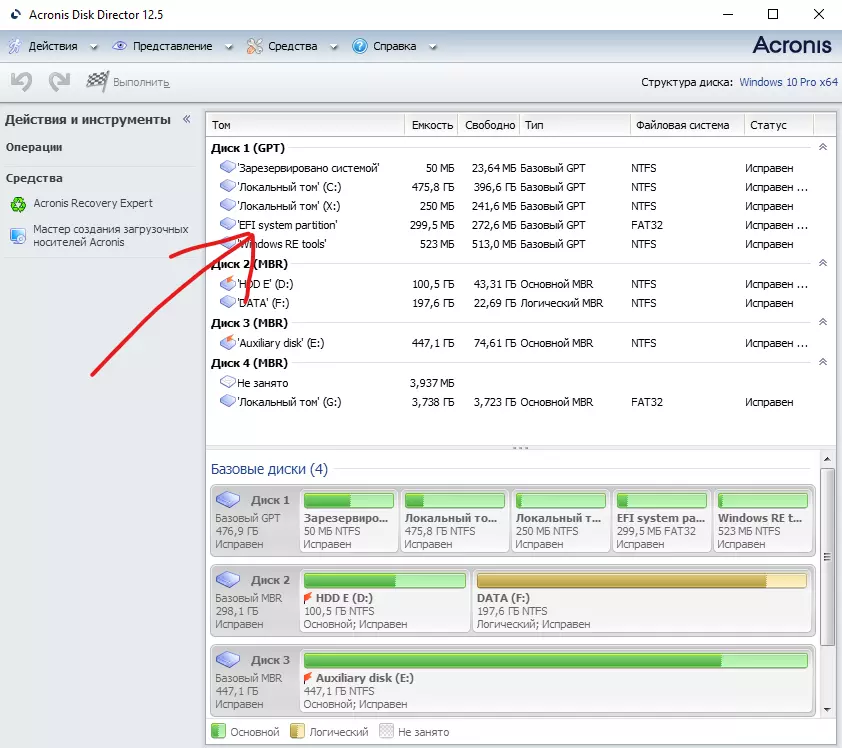The width and height of the screenshot is (842, 748).
Task: Collapse the Диск 1 (GPT) group
Action: point(823,147)
